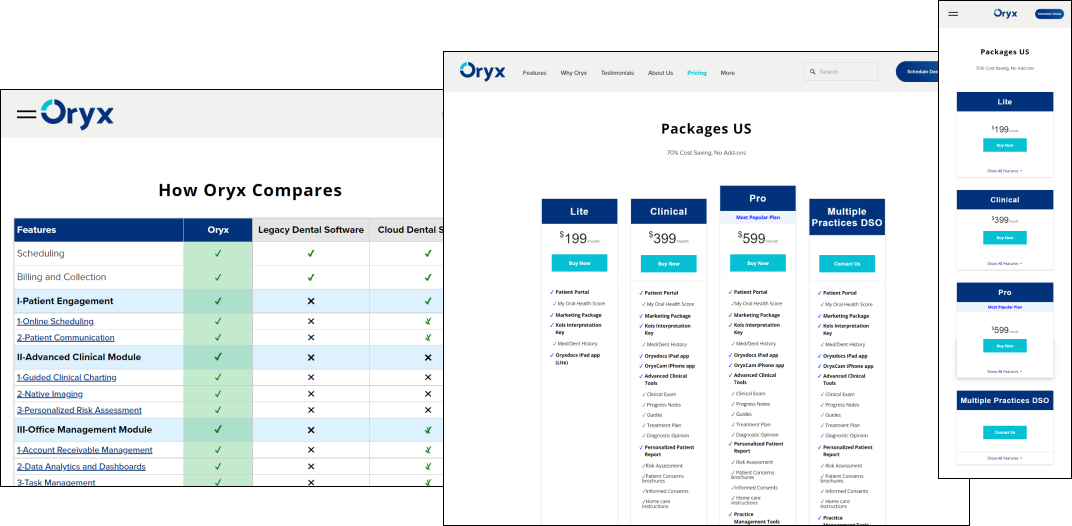Image resolution: width=1072 pixels, height=526 pixels.
Task: Click Contact Us under desktop Multiple Practices DSO
Action: pos(847,263)
